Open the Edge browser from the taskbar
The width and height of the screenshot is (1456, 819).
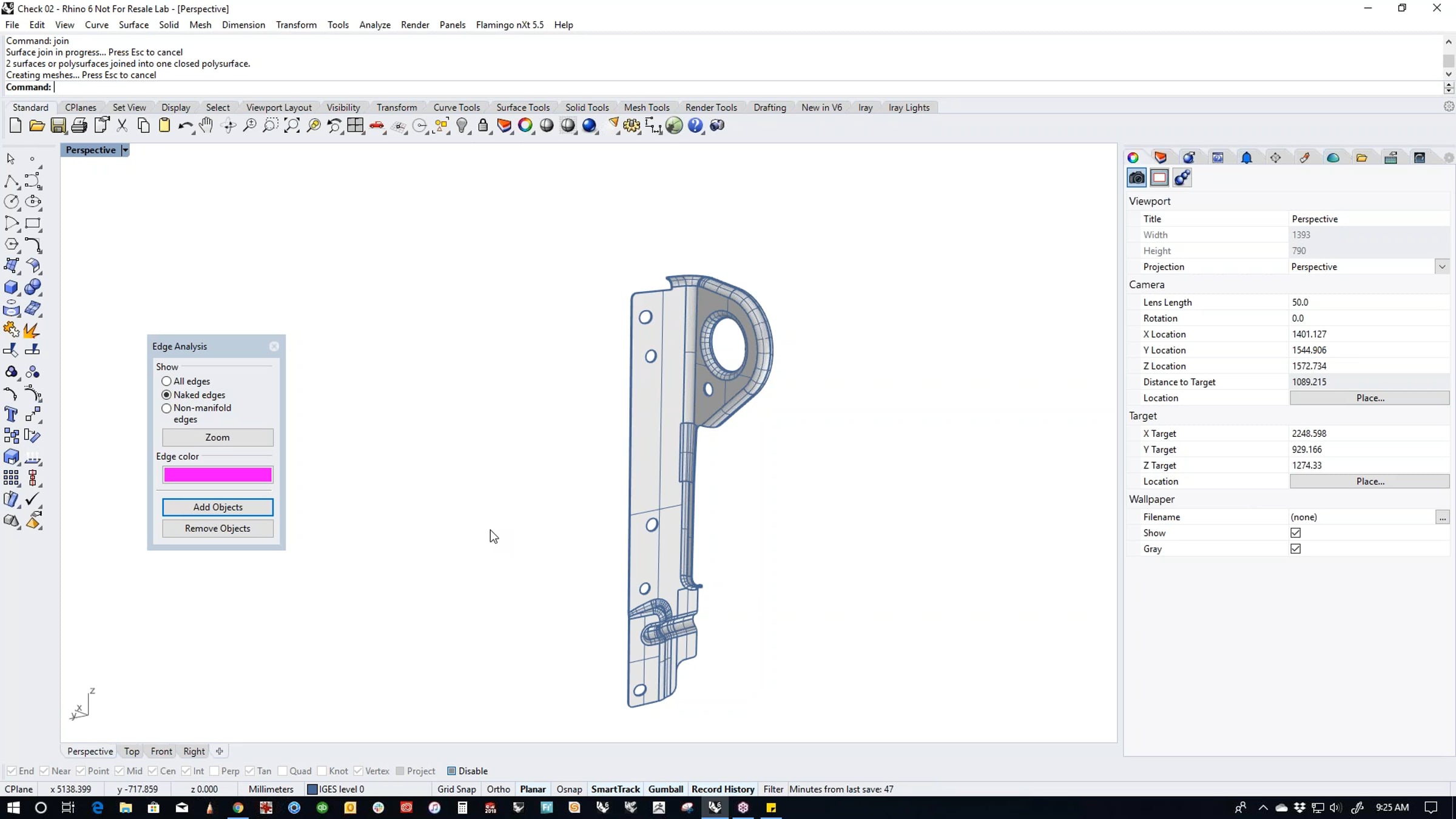(x=98, y=807)
